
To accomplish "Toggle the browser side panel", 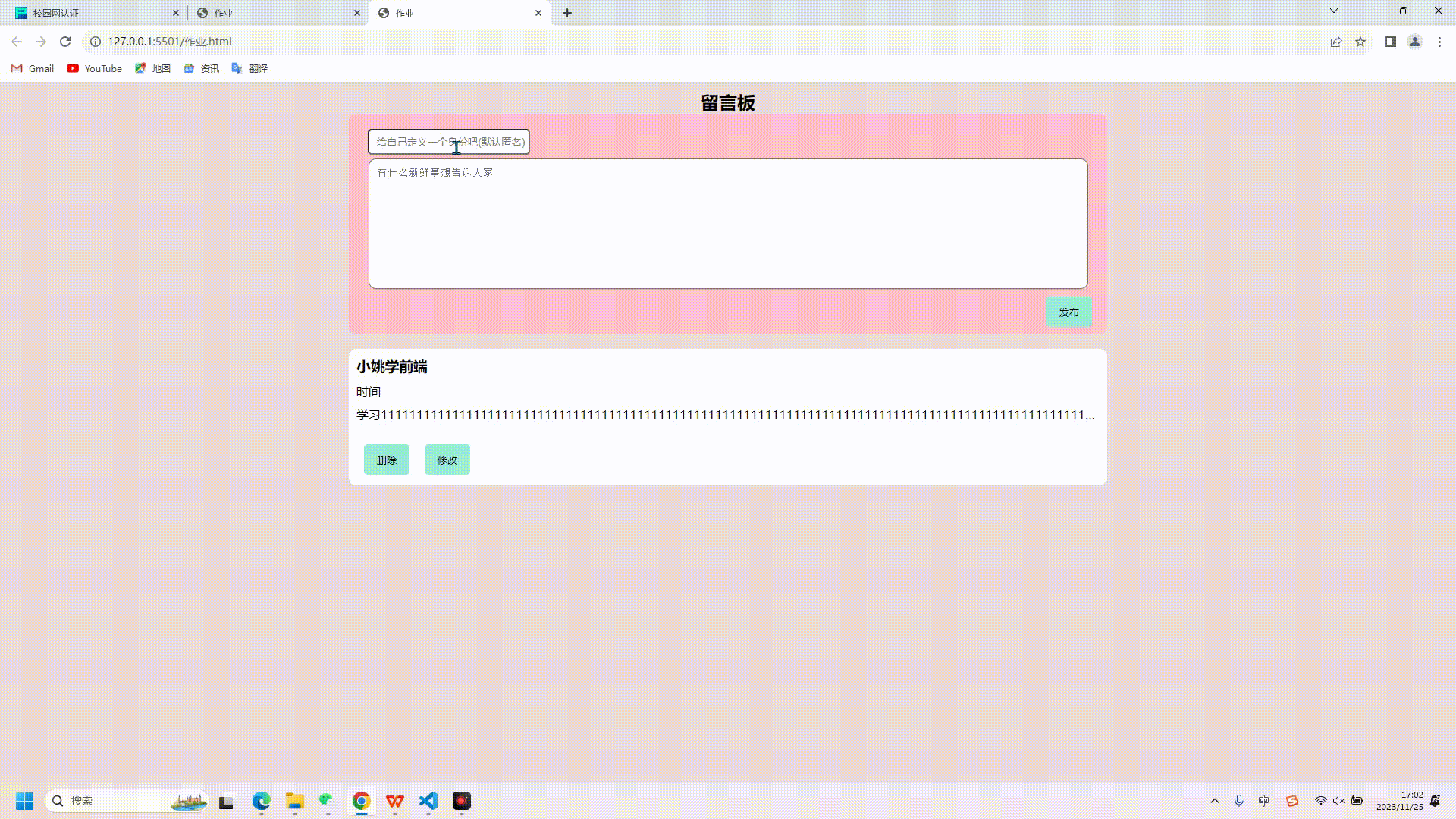I will point(1390,42).
